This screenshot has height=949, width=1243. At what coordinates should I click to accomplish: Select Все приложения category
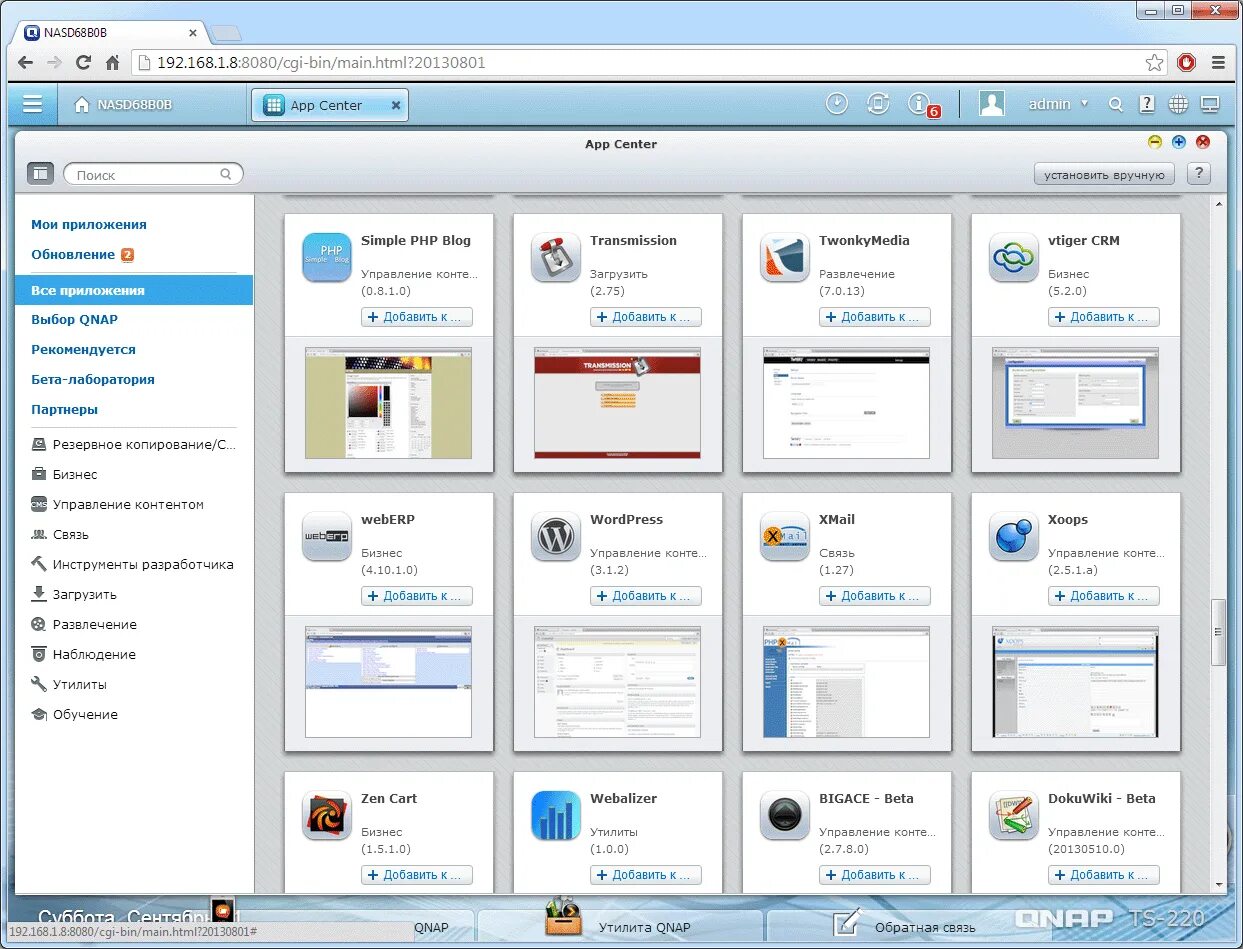point(134,290)
